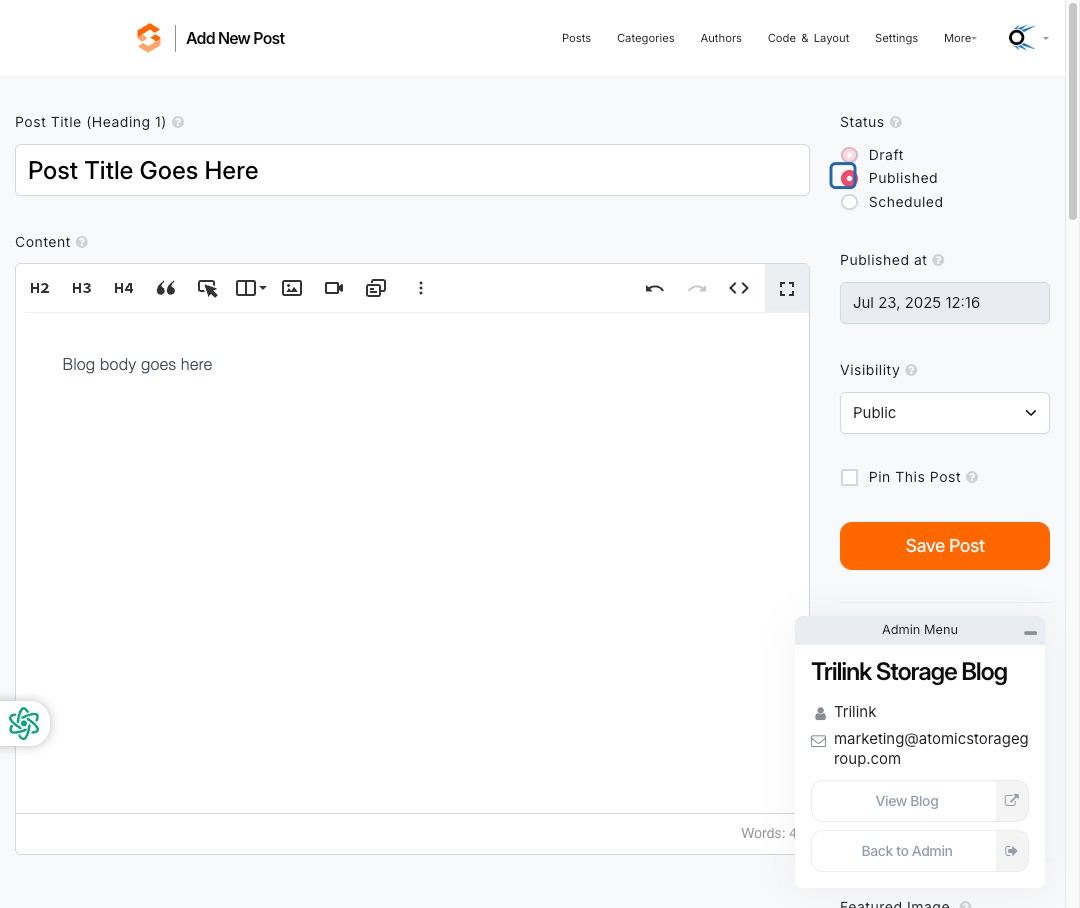1080x908 pixels.
Task: Open the profile avatar menu
Action: [x=1028, y=38]
